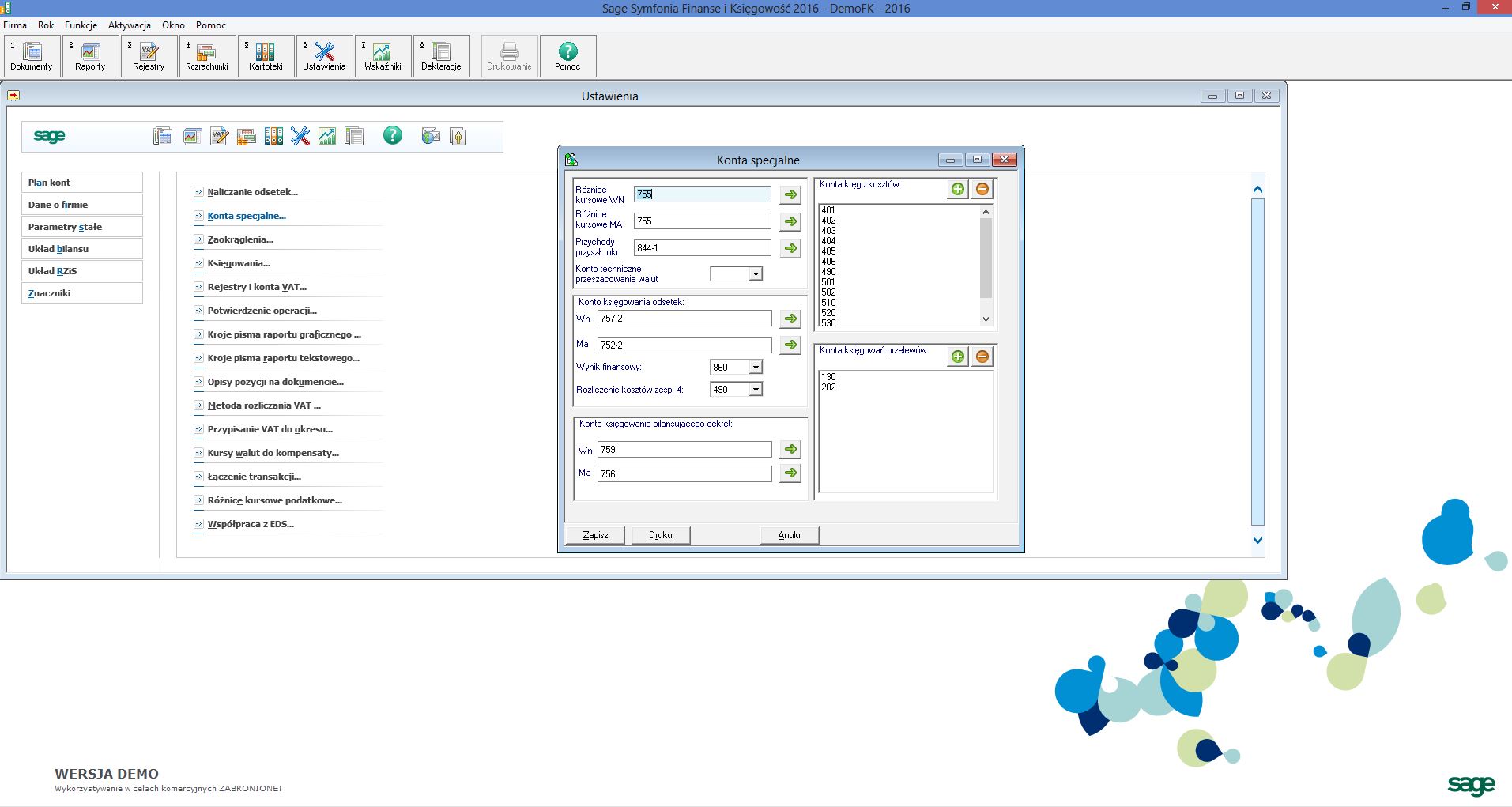Click the Pomoc help toolbar button

pyautogui.click(x=567, y=56)
